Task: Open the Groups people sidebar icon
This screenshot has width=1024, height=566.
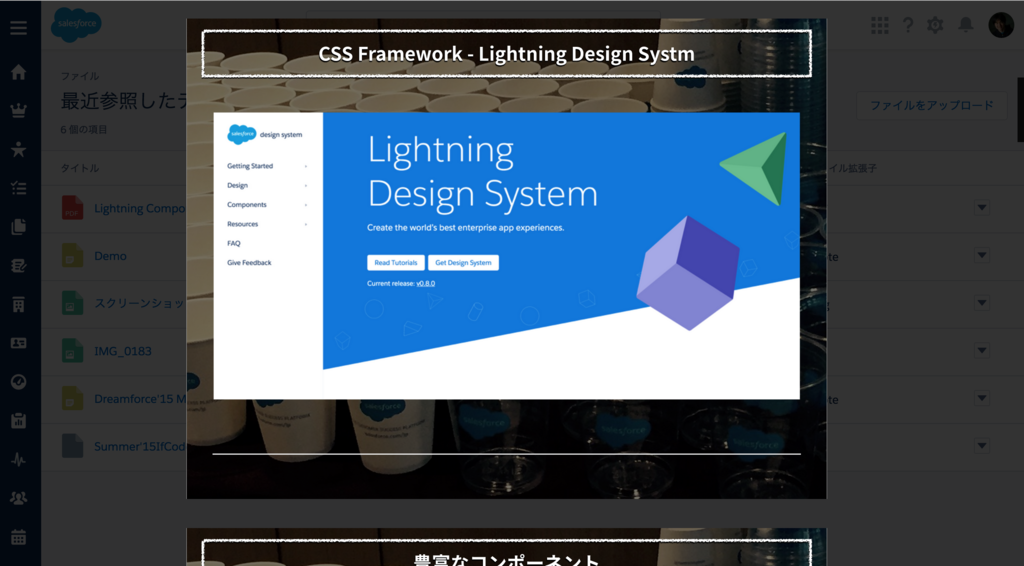Action: (x=18, y=498)
